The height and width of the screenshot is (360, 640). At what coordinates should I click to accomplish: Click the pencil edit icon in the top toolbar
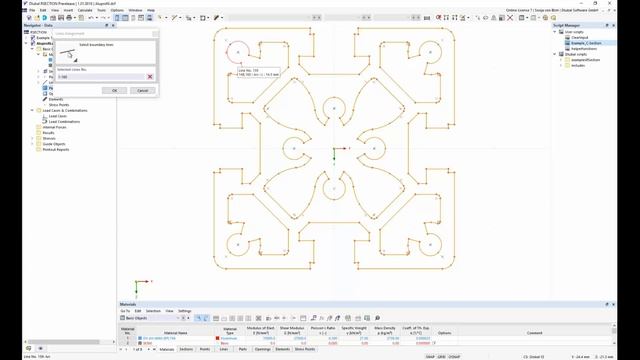(x=216, y=18)
